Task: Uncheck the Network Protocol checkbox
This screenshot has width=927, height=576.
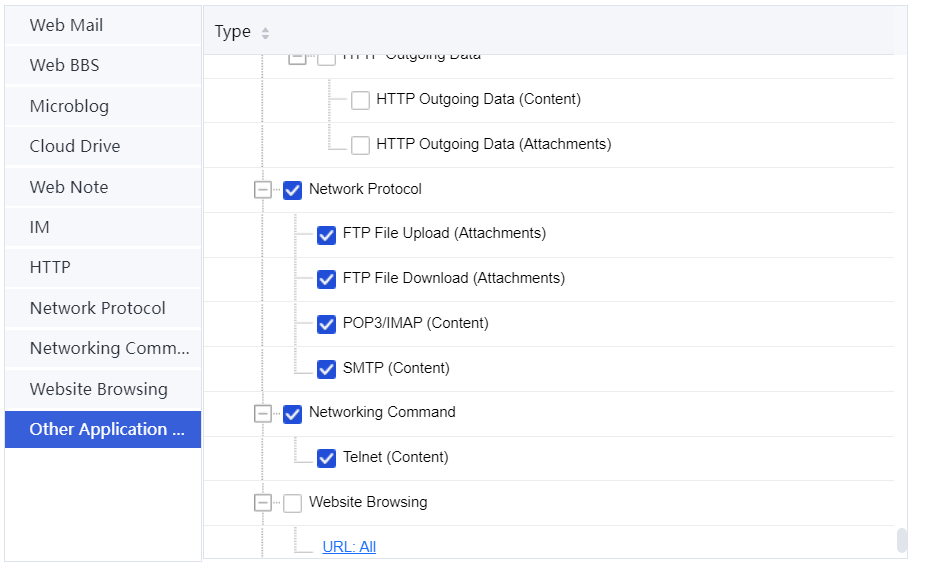Action: pos(292,190)
